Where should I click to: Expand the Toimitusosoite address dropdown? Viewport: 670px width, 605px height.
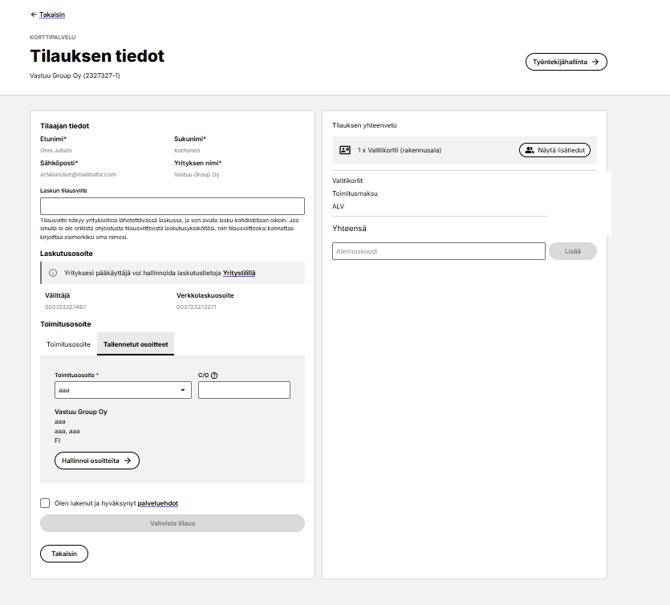pyautogui.click(x=184, y=391)
